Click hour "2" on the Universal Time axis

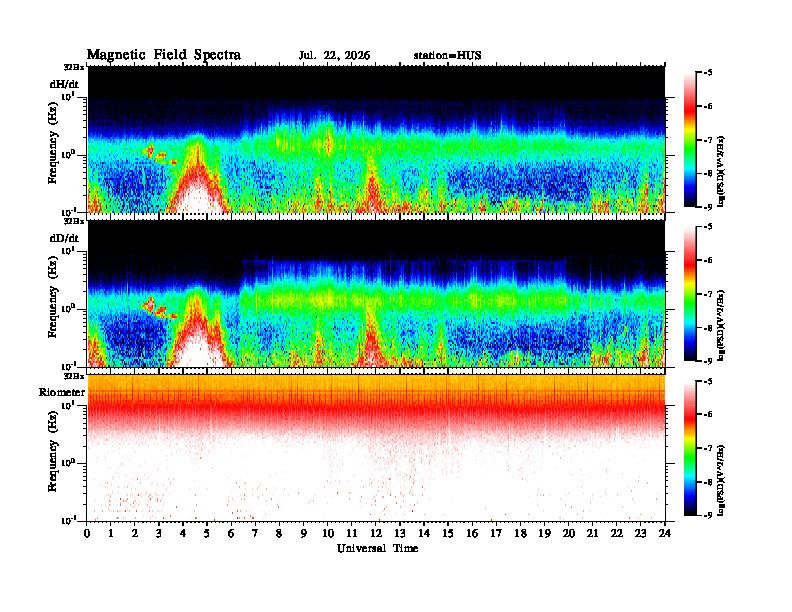(135, 533)
